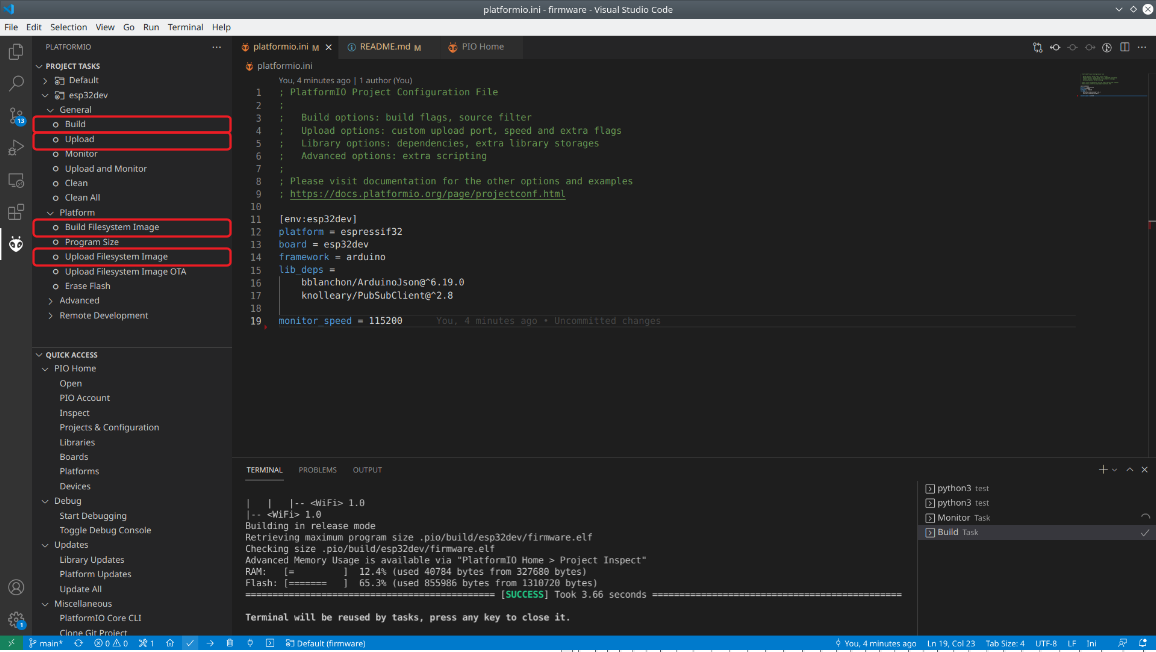This screenshot has width=1156, height=652.
Task: Run the Upload task
Action: pos(132,139)
